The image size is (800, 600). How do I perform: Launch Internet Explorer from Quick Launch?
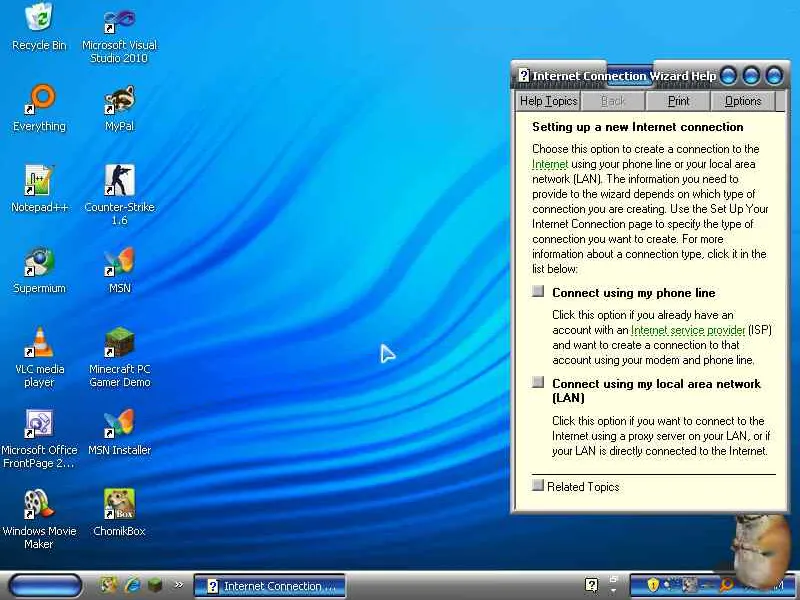132,585
